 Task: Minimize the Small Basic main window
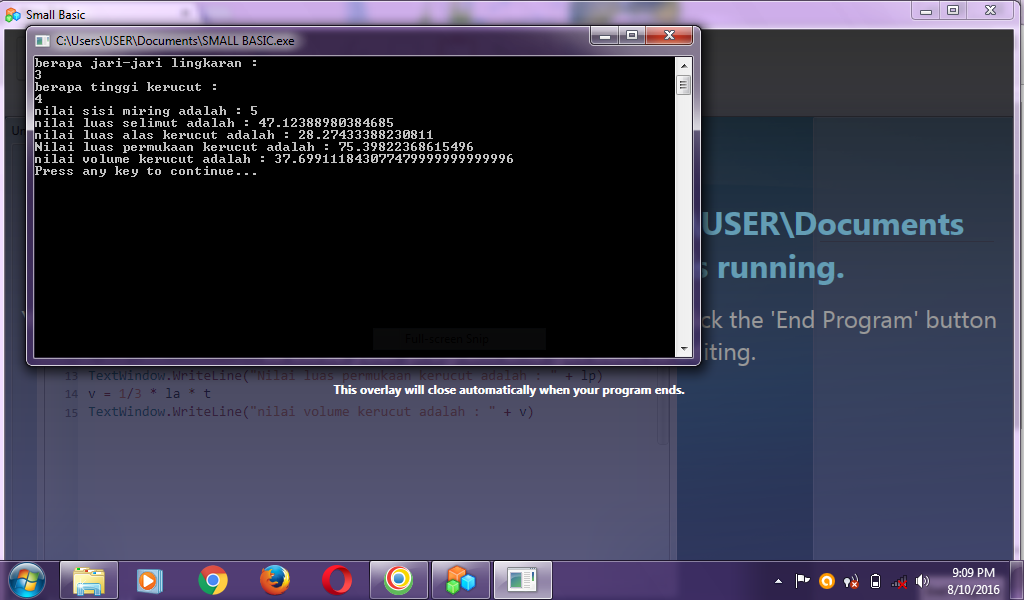tap(925, 10)
